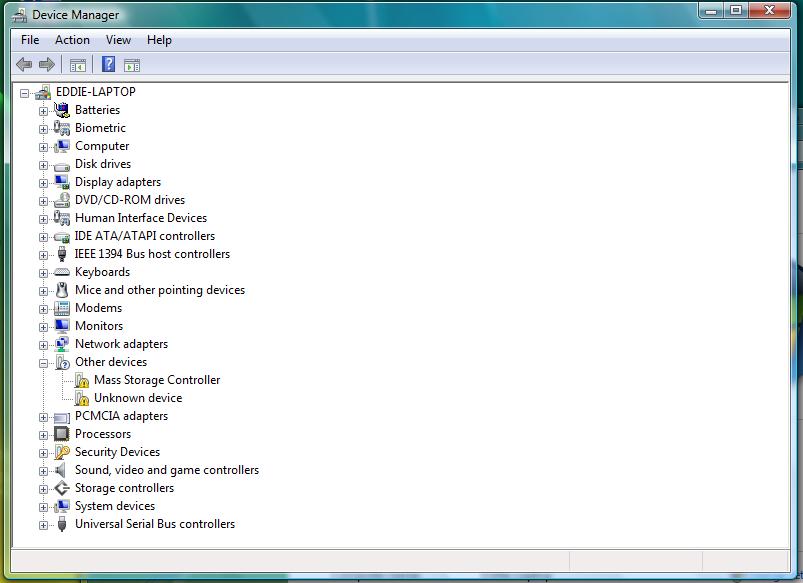
Task: Select the Other devices label
Action: click(x=111, y=362)
